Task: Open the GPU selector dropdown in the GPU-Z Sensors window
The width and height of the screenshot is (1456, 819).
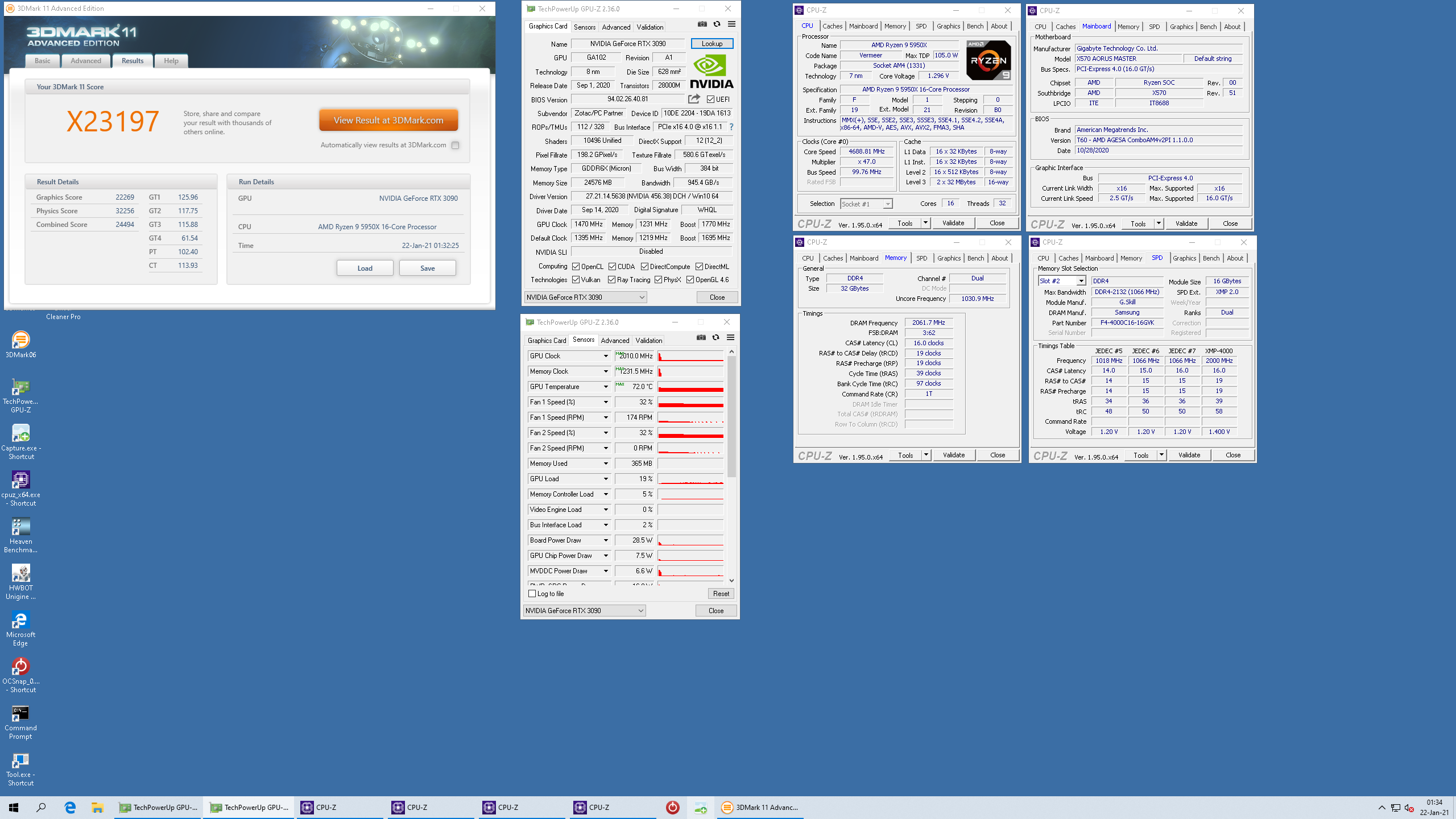Action: (x=584, y=610)
